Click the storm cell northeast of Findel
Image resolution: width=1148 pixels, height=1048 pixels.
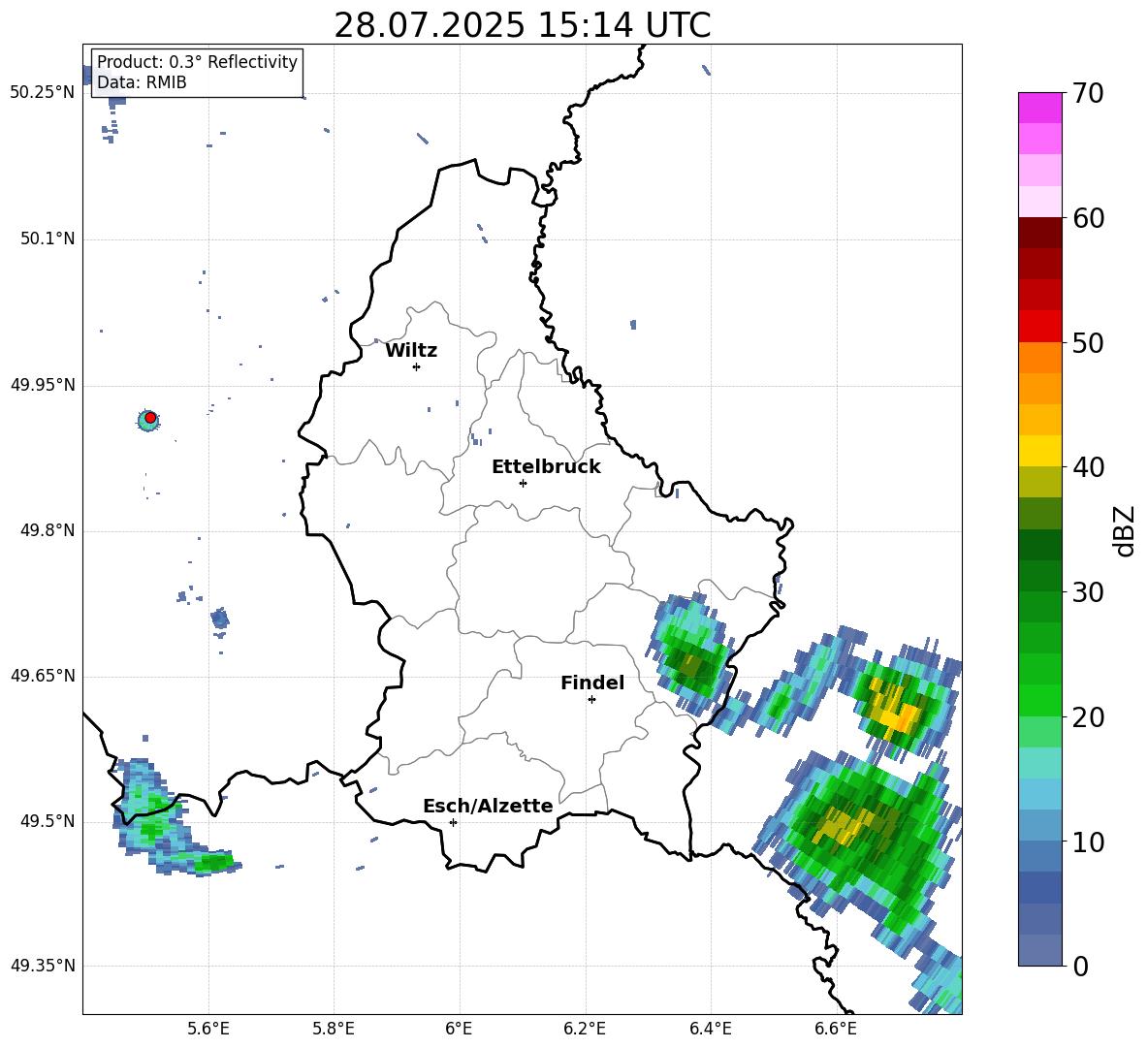point(688,655)
